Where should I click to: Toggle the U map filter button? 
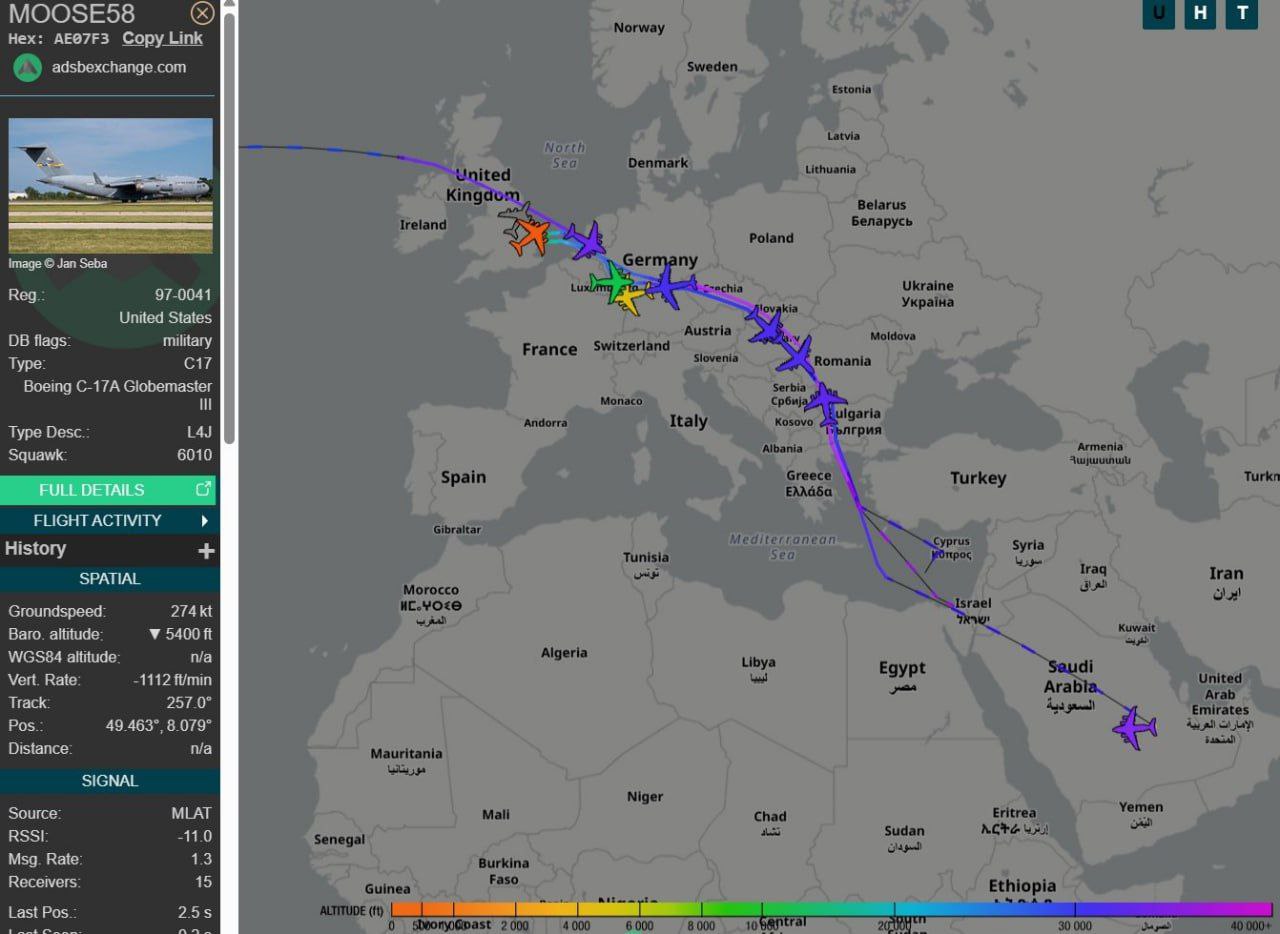pos(1158,13)
